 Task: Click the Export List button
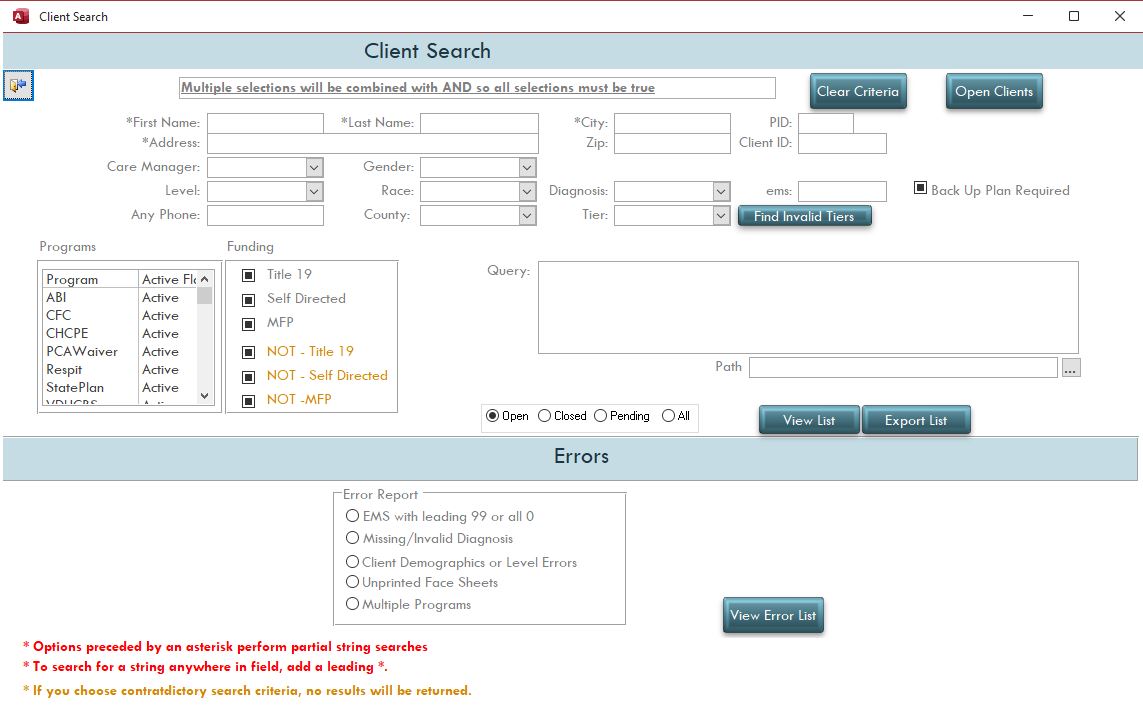click(x=916, y=420)
